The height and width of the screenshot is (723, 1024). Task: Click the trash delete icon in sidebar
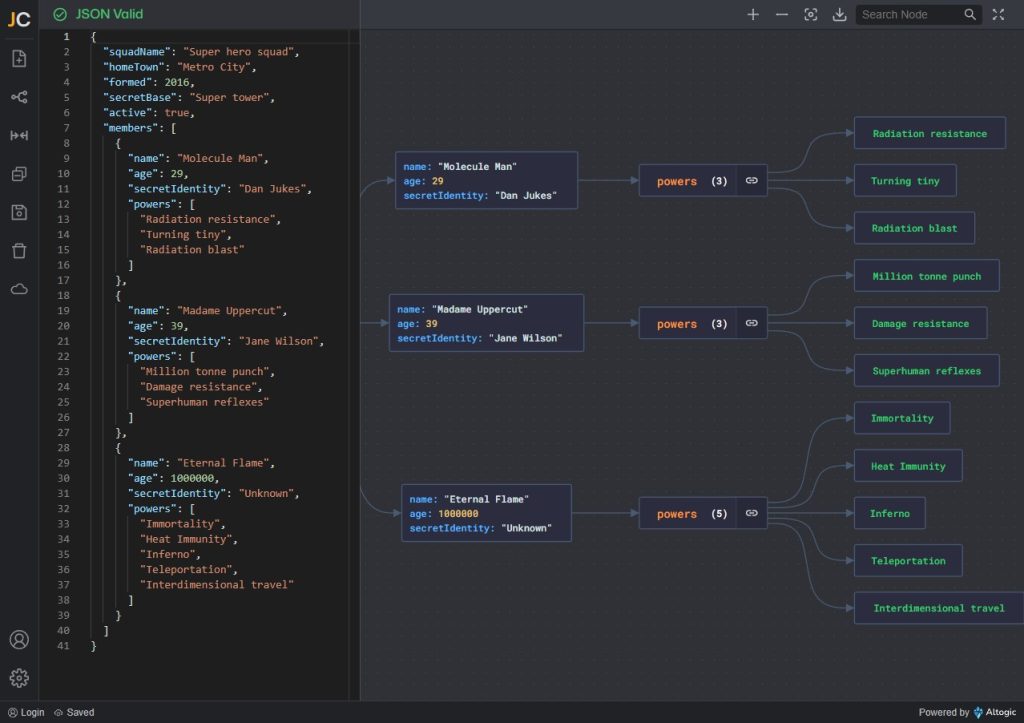[x=19, y=251]
